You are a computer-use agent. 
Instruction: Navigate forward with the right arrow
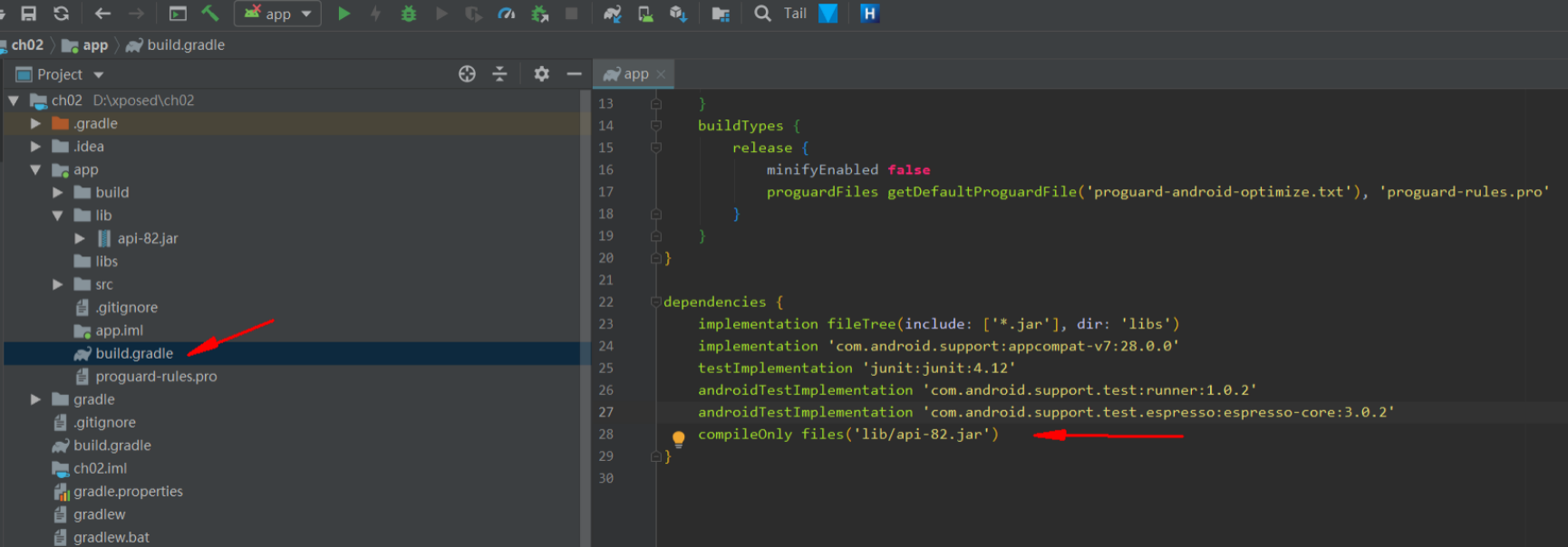click(x=136, y=14)
